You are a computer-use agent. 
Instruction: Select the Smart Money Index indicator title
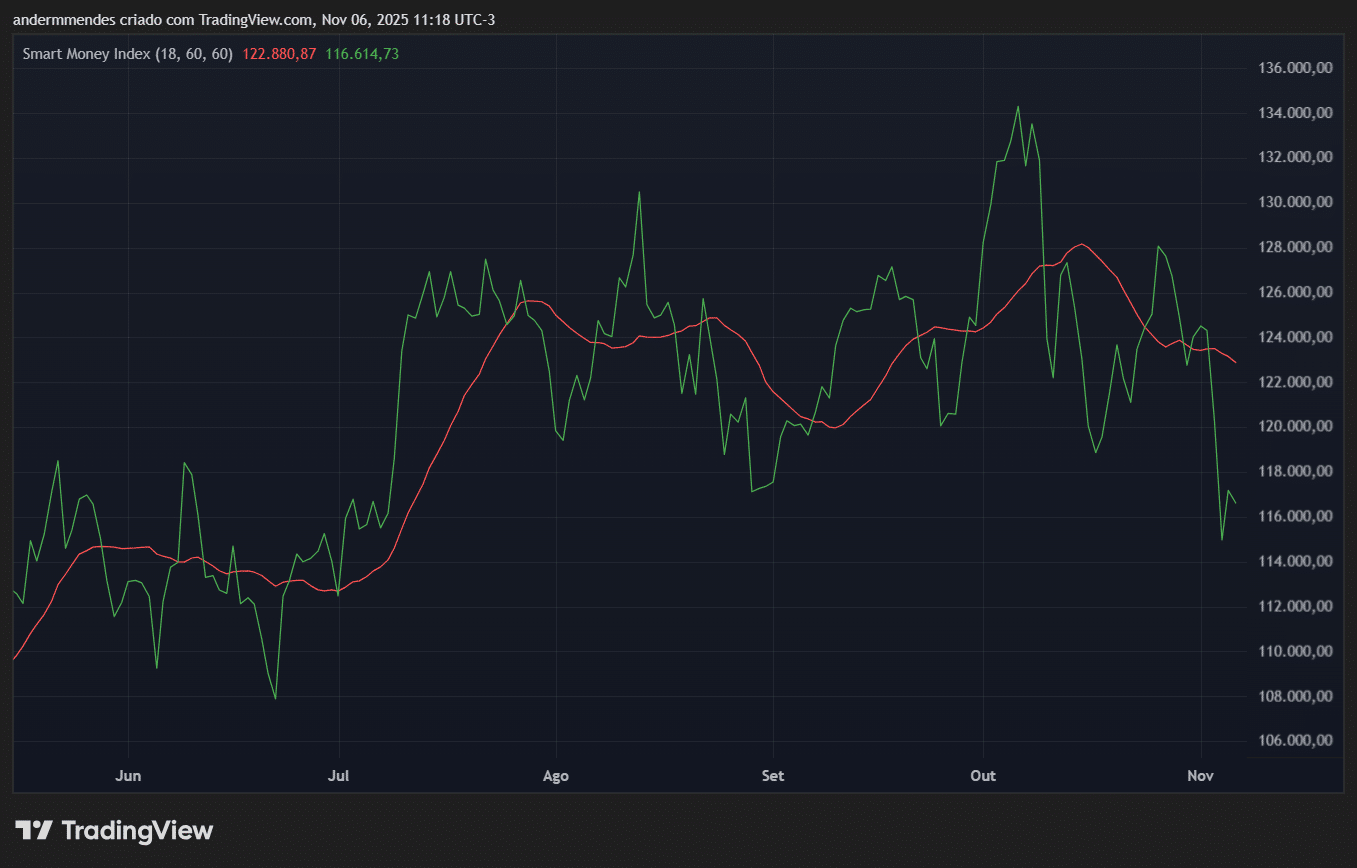pos(127,54)
